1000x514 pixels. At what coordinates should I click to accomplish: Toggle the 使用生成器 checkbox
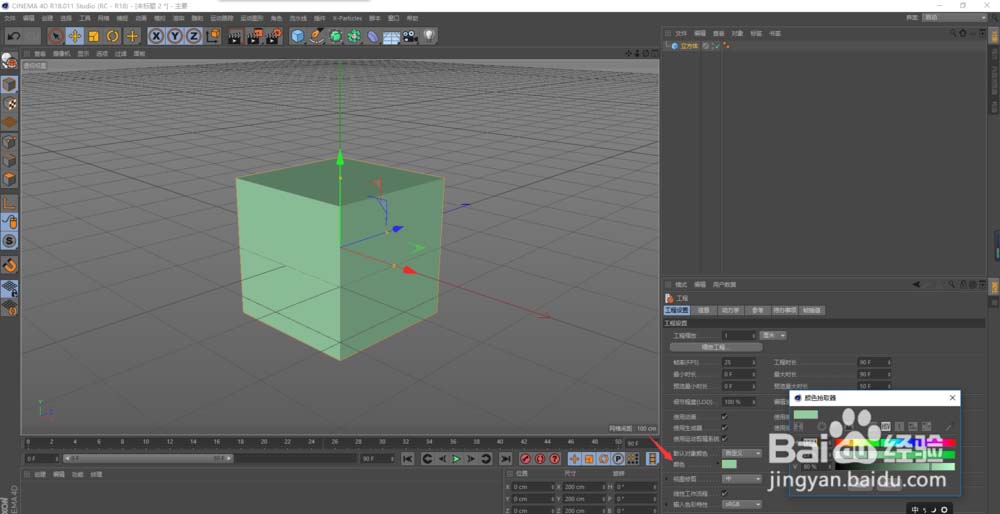click(724, 427)
